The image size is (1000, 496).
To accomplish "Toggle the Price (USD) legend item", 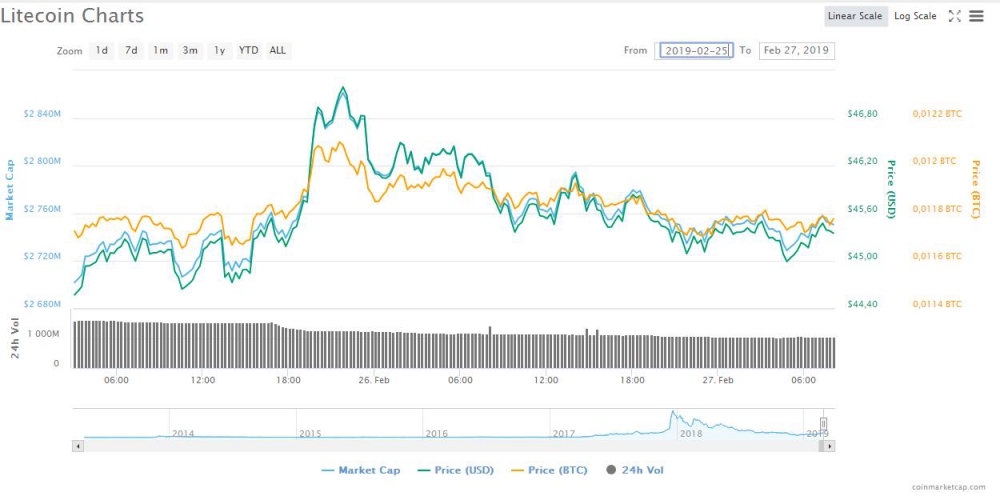I will pyautogui.click(x=456, y=470).
